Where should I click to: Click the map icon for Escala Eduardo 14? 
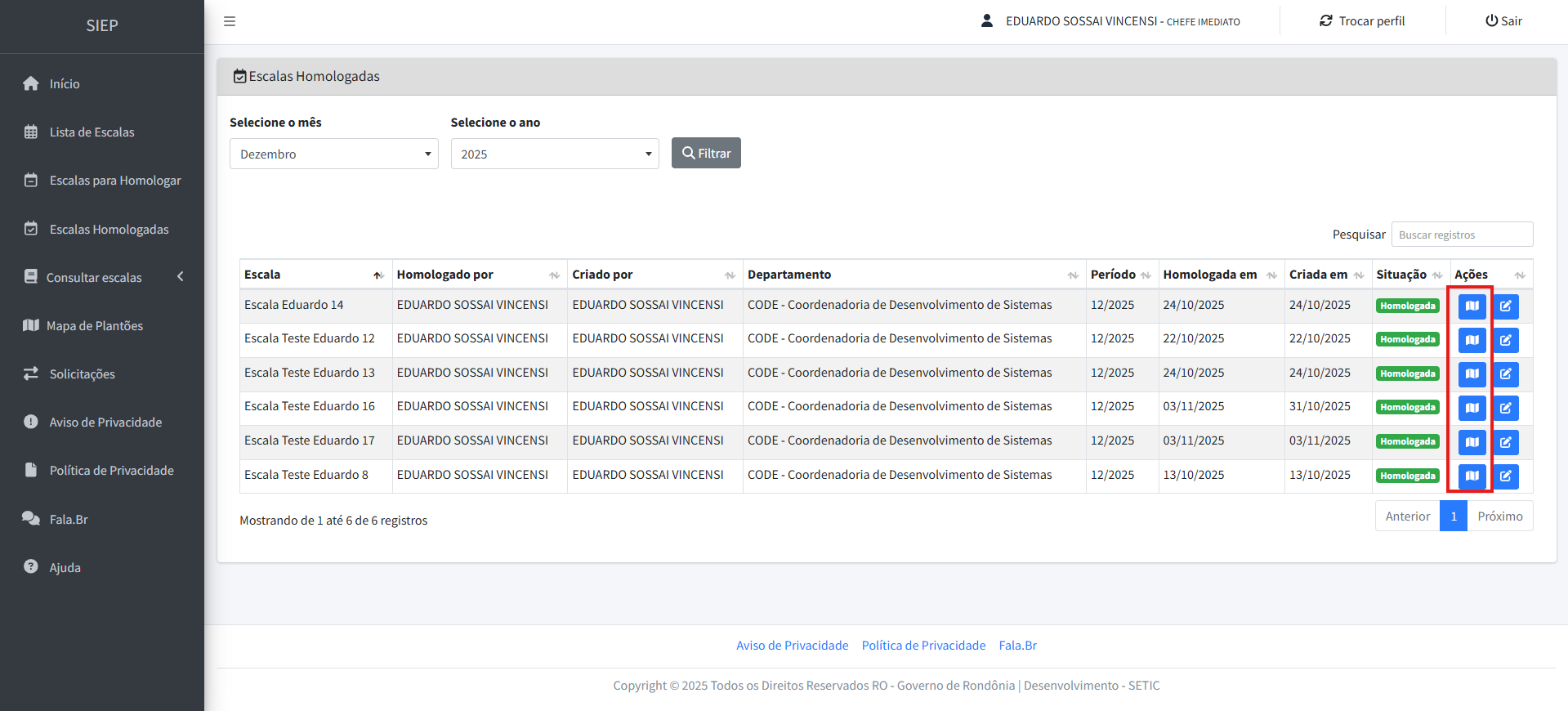pyautogui.click(x=1472, y=306)
